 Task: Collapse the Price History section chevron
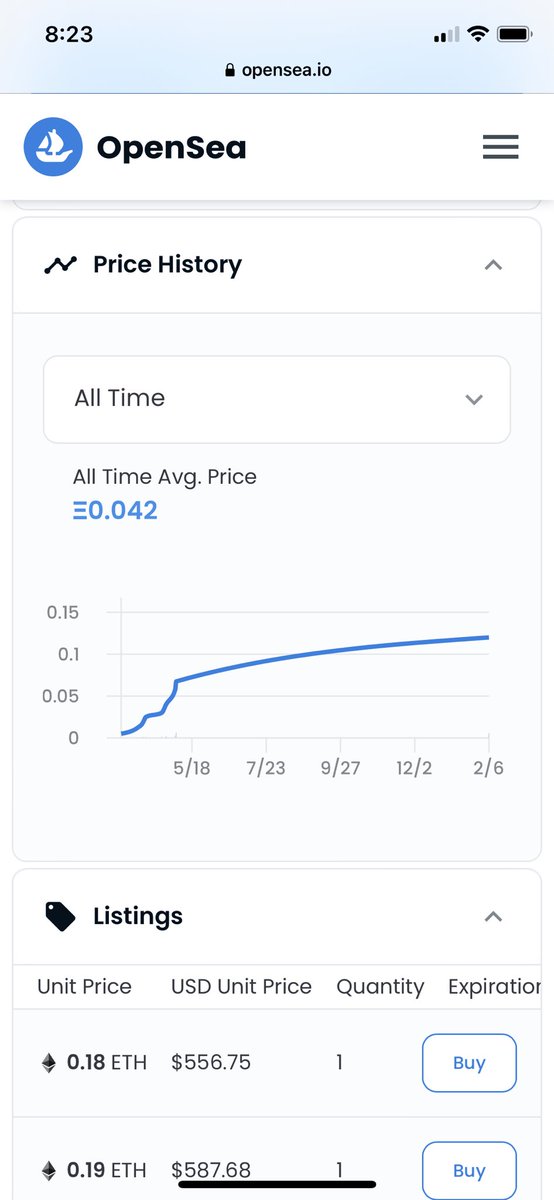tap(493, 265)
